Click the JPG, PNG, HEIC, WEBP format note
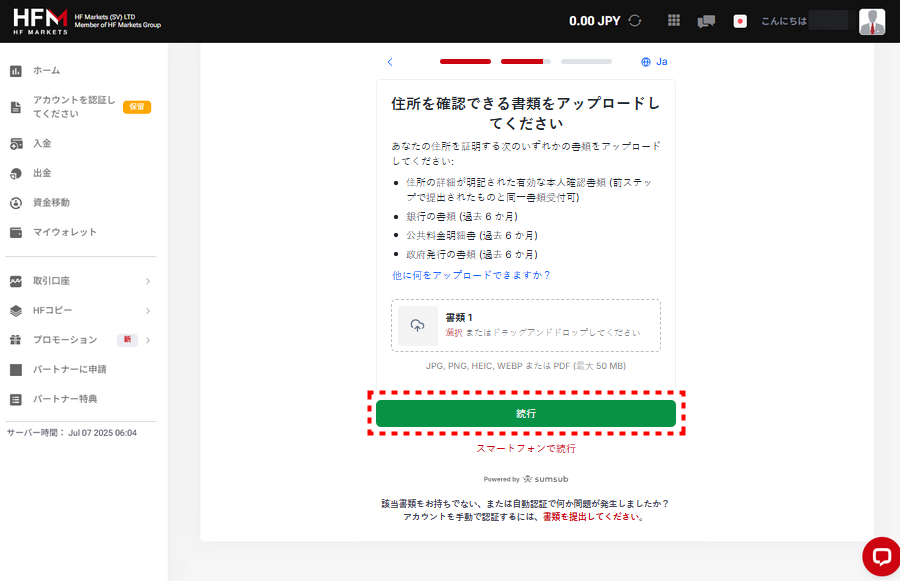Viewport: 900px width, 581px height. [526, 366]
